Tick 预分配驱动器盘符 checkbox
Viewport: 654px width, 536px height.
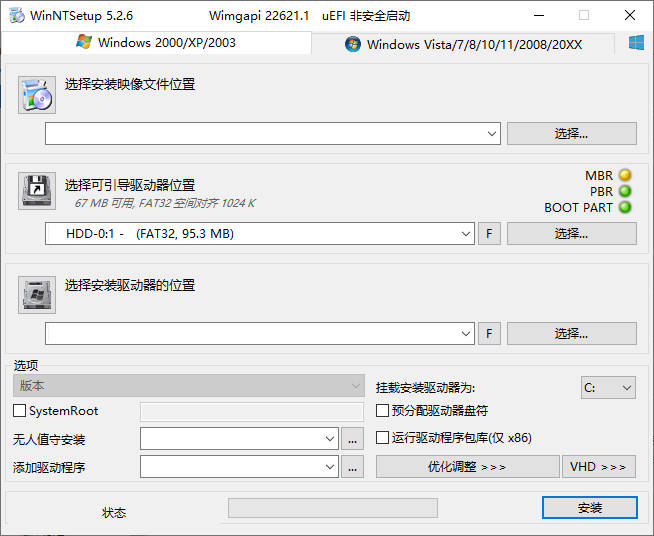tap(382, 410)
